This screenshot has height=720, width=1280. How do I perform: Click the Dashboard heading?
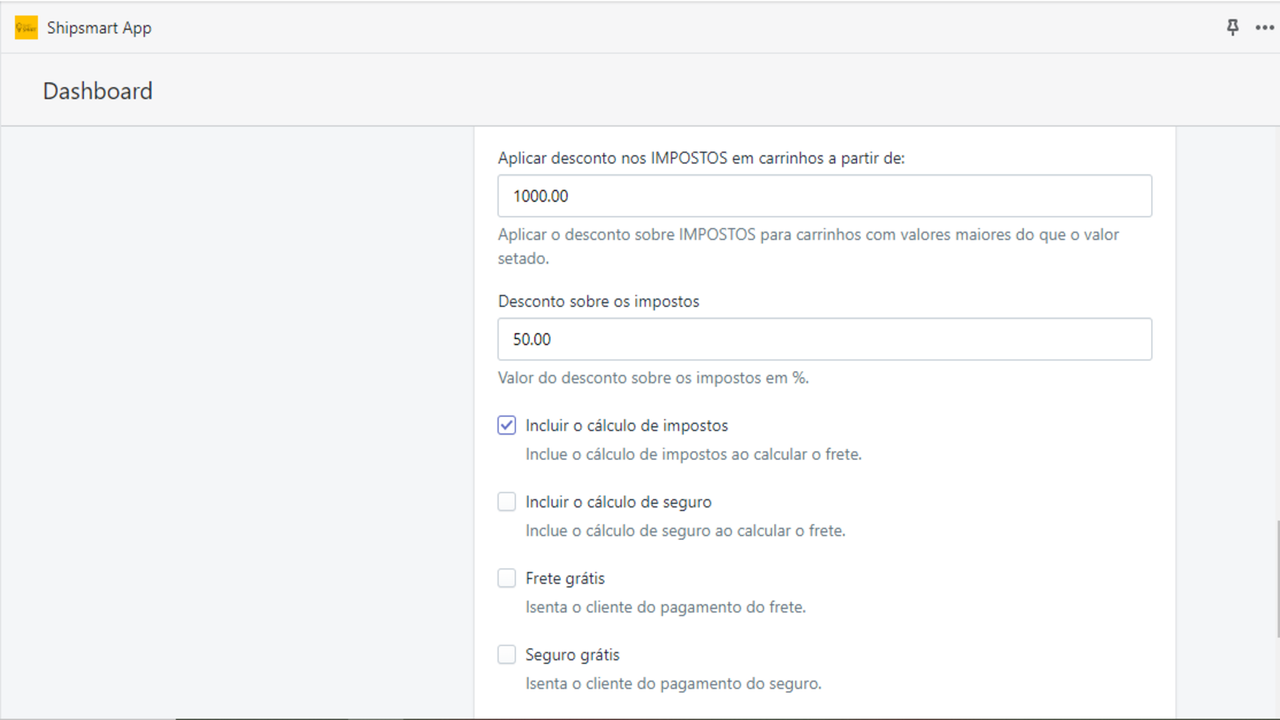pos(97,90)
